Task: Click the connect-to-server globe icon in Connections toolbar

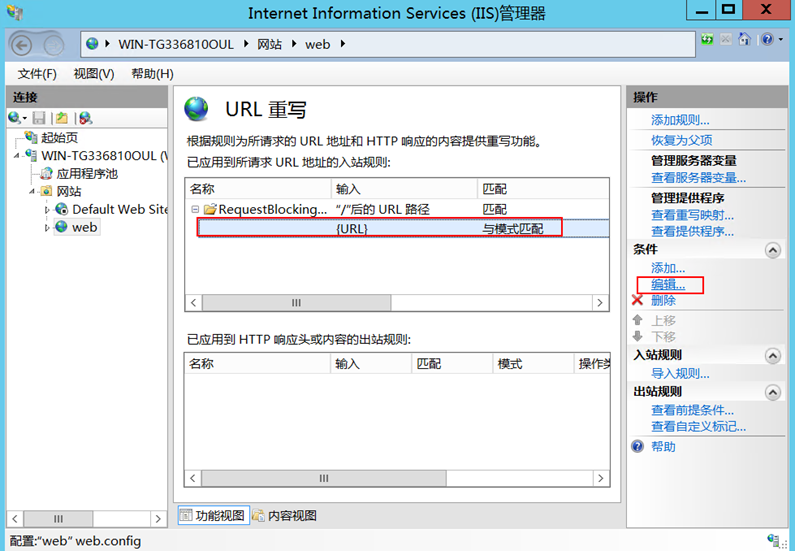Action: point(15,118)
